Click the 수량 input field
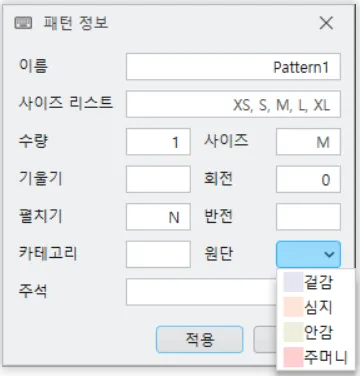Image resolution: width=360 pixels, height=376 pixels. click(158, 142)
